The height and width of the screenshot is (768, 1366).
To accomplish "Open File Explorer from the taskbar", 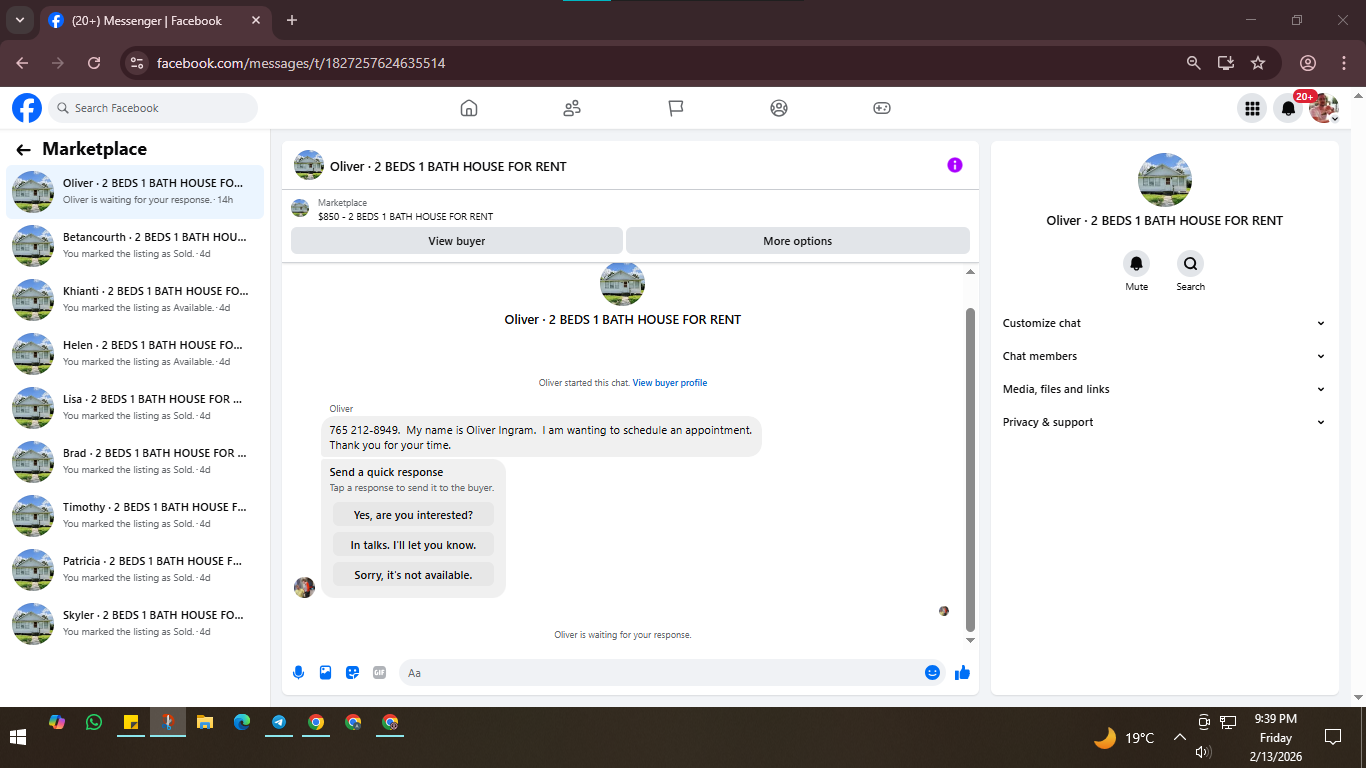I will point(205,722).
